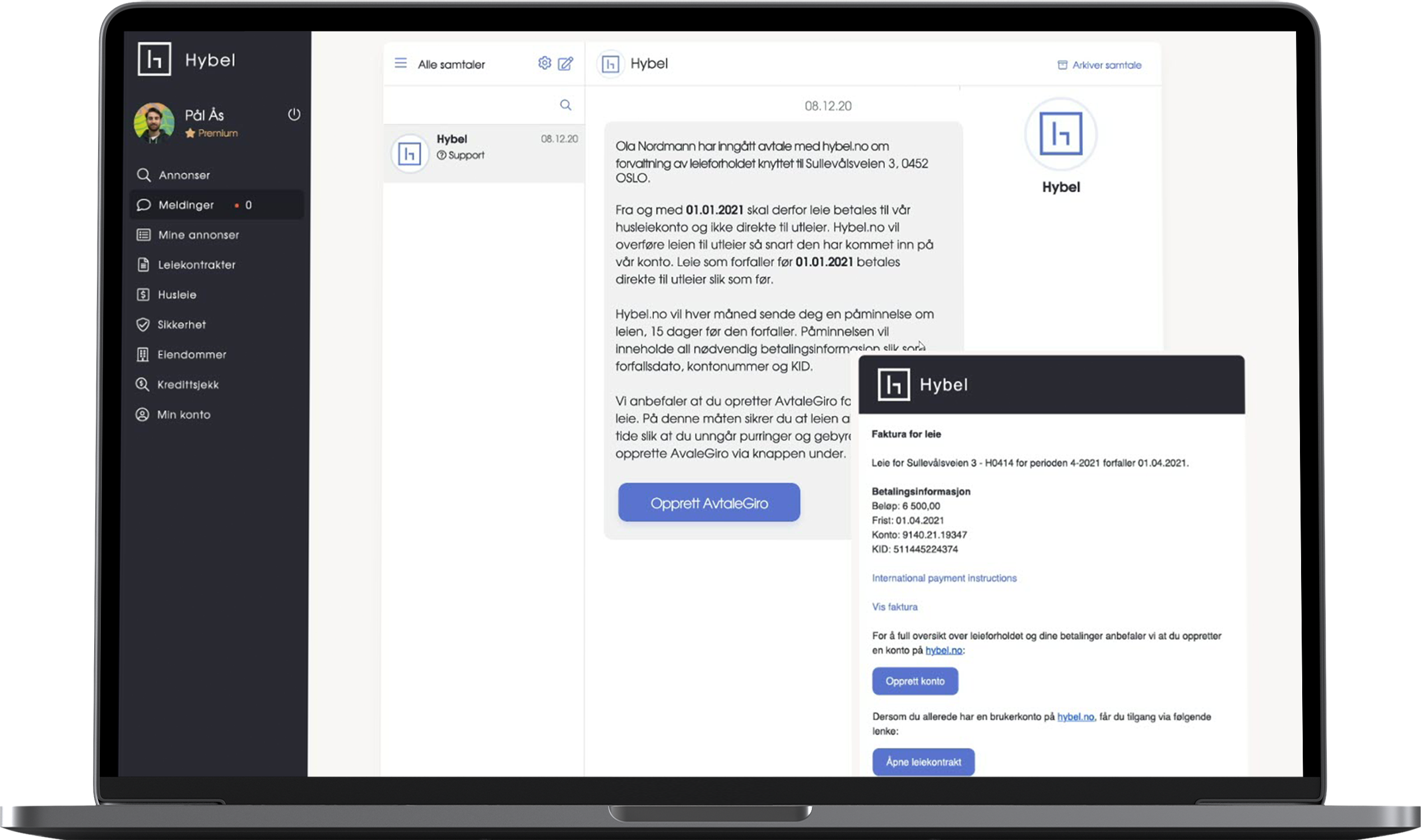Click the Opprett konto button
The image size is (1421, 840).
click(915, 681)
